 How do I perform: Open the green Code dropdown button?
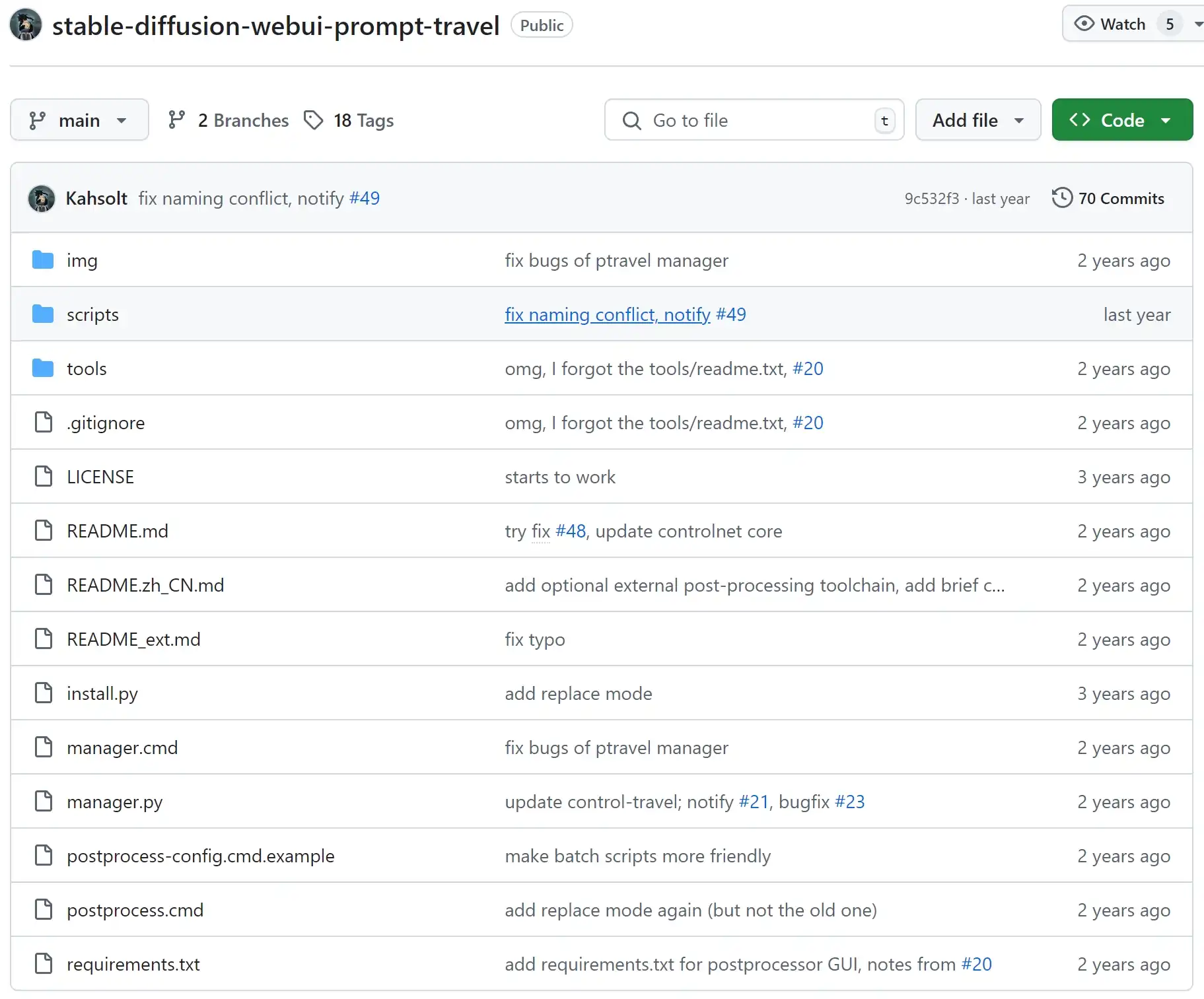point(1122,120)
